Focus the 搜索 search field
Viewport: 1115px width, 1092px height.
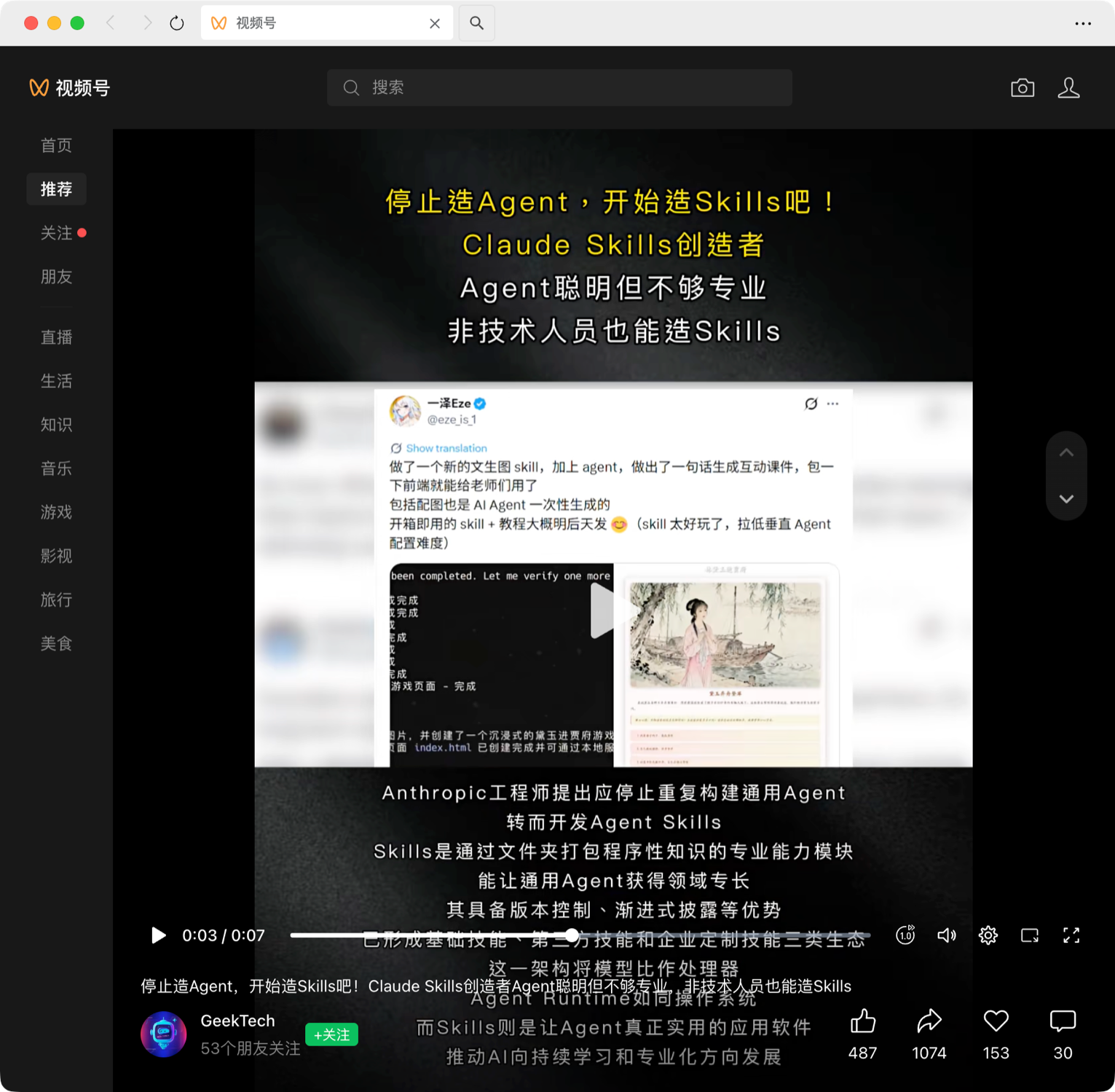(x=559, y=87)
